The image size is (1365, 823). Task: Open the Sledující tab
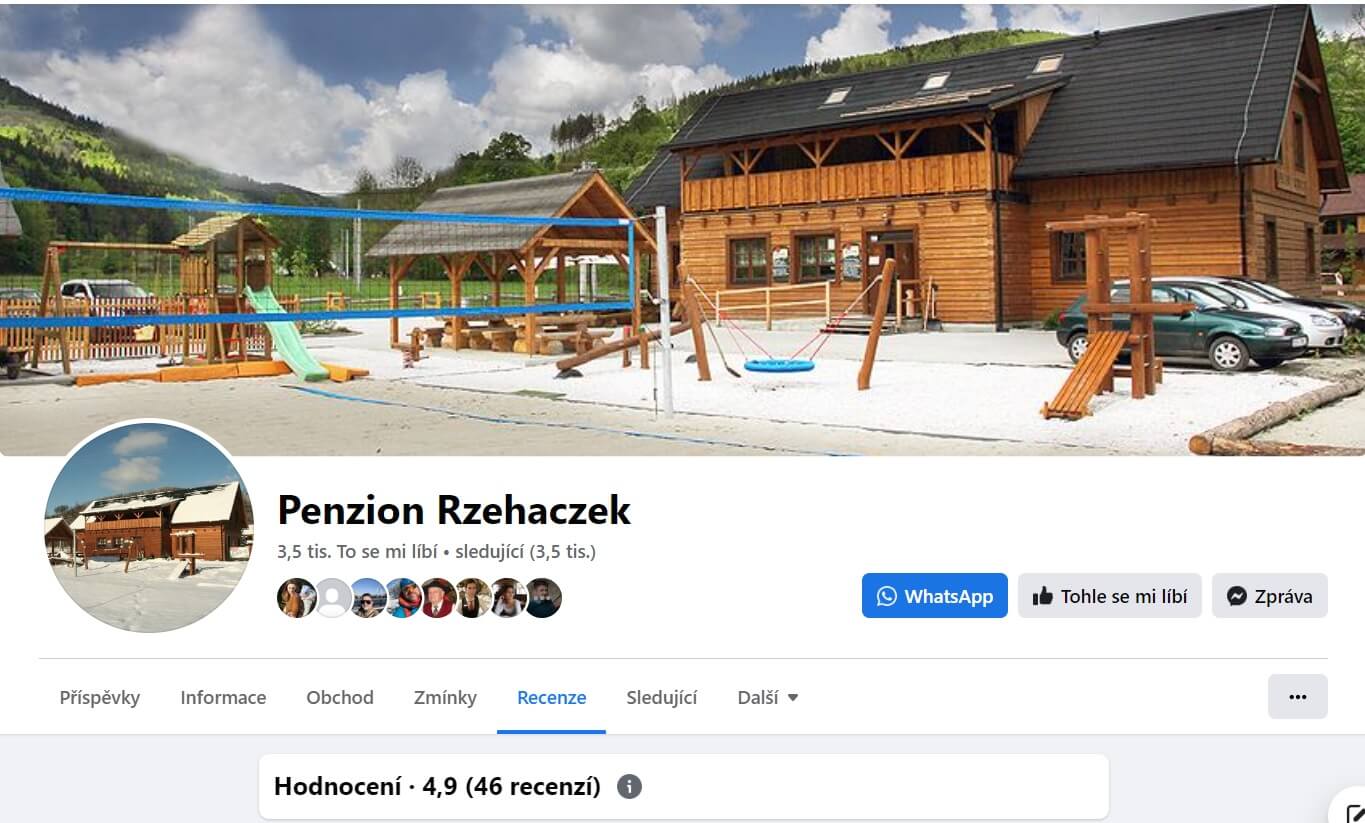[662, 698]
